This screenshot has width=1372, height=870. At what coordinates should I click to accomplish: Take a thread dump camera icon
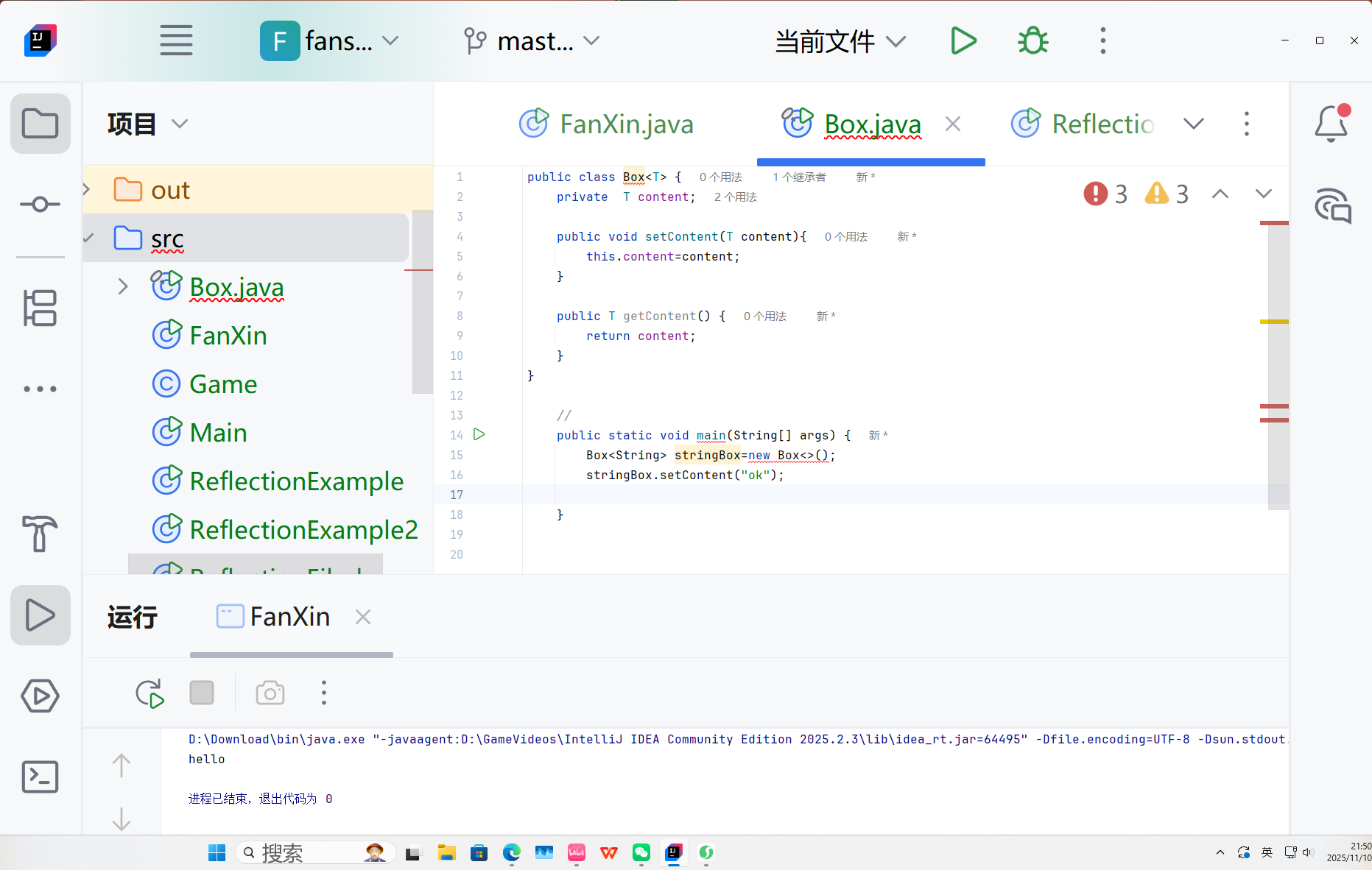(270, 693)
